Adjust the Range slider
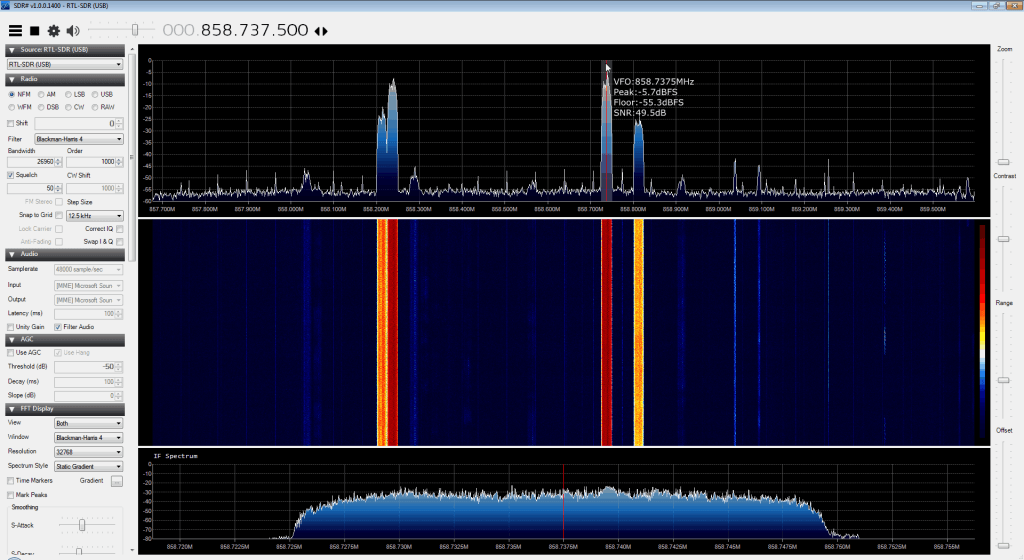Viewport: 1024px width, 560px height. tap(1003, 380)
